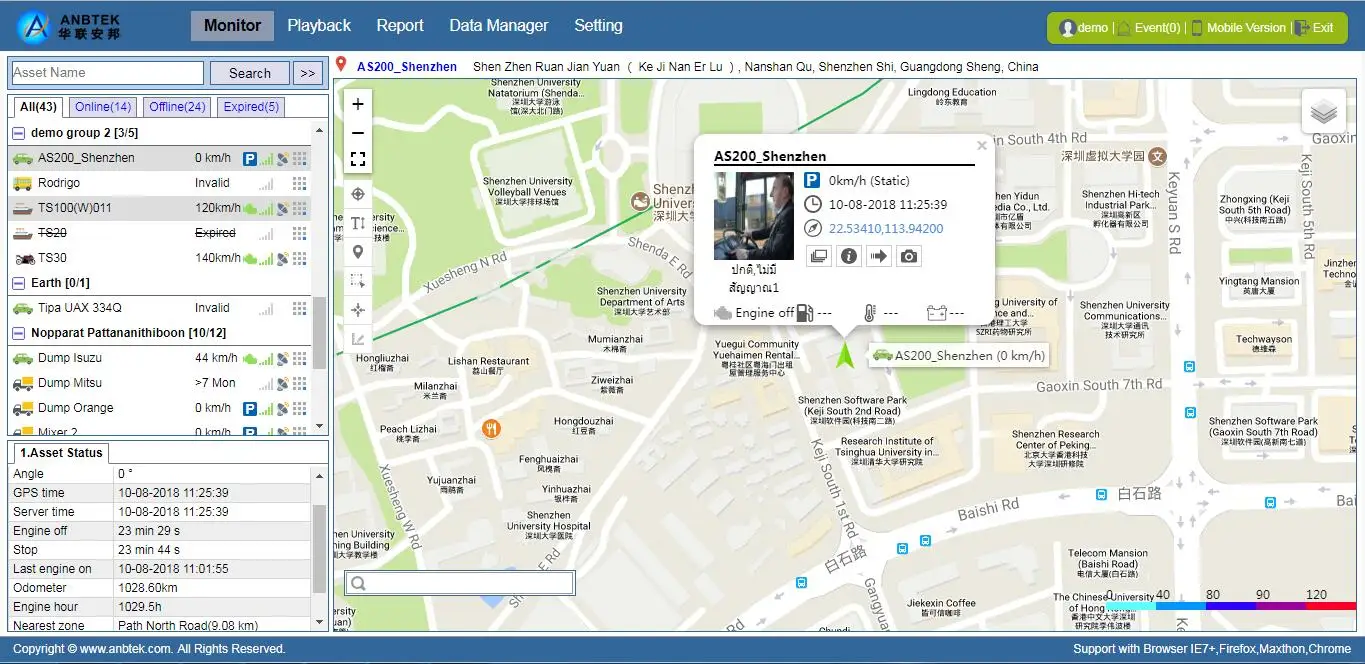Expand advanced search with the >> button
Screen dimensions: 1365x664
pyautogui.click(x=308, y=73)
